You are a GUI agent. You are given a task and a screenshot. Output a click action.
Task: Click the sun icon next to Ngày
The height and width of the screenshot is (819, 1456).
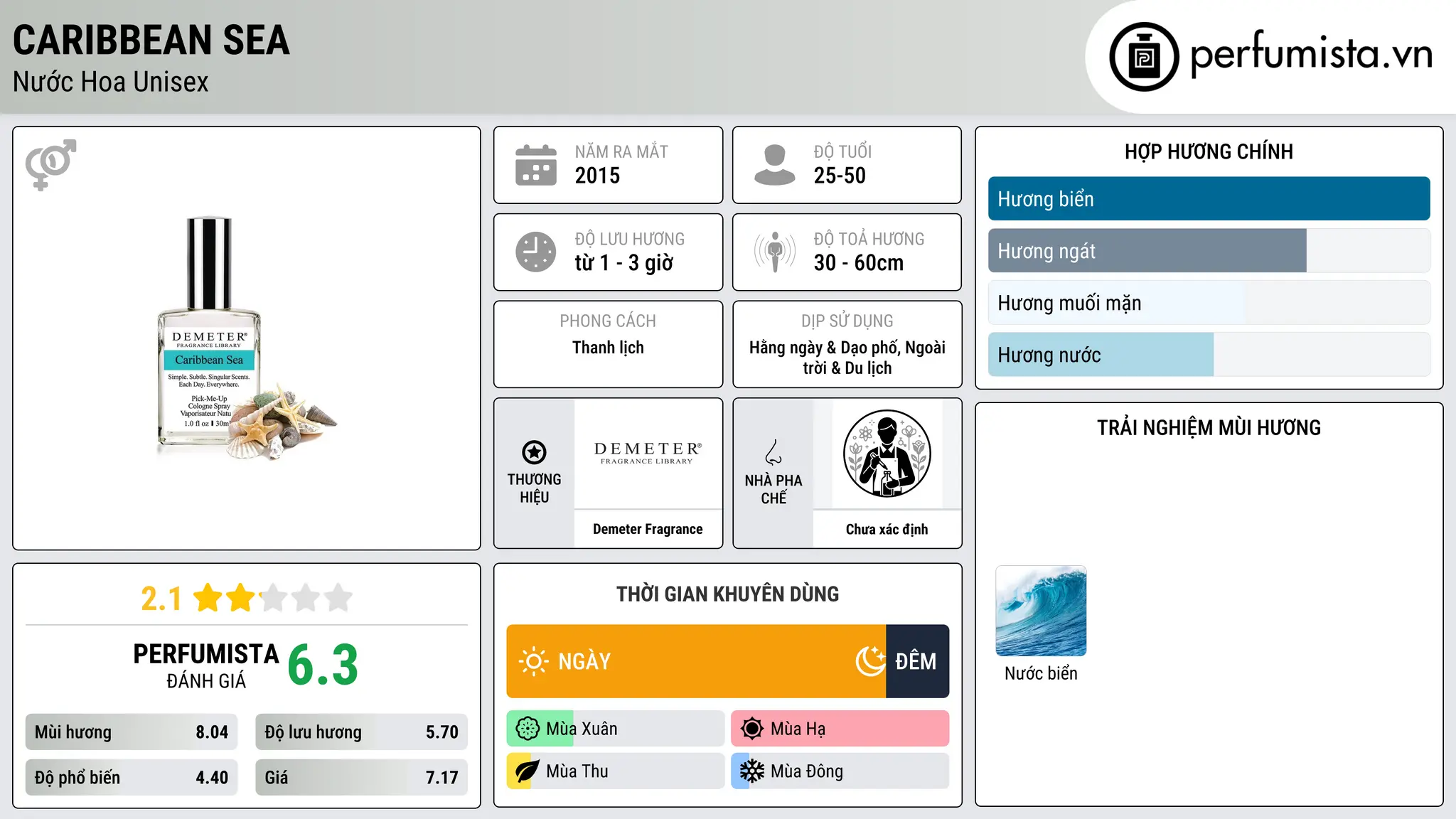tap(533, 661)
